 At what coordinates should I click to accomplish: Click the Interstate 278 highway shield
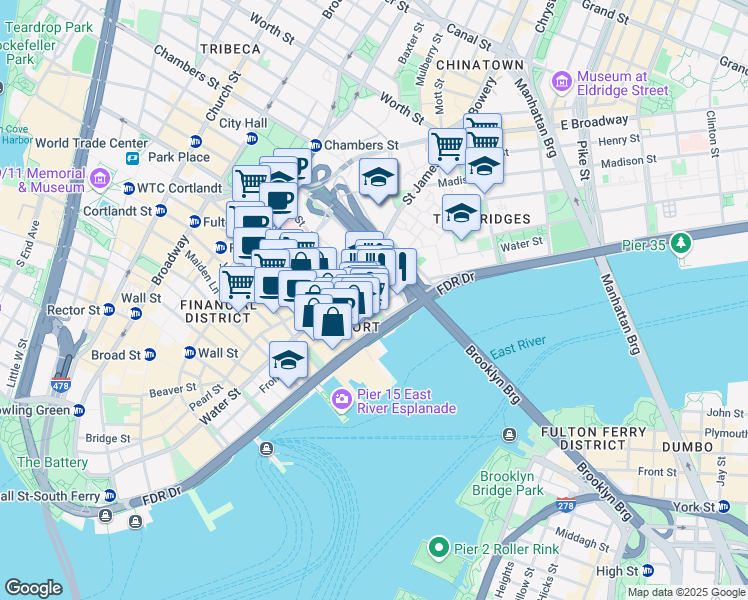coord(566,505)
